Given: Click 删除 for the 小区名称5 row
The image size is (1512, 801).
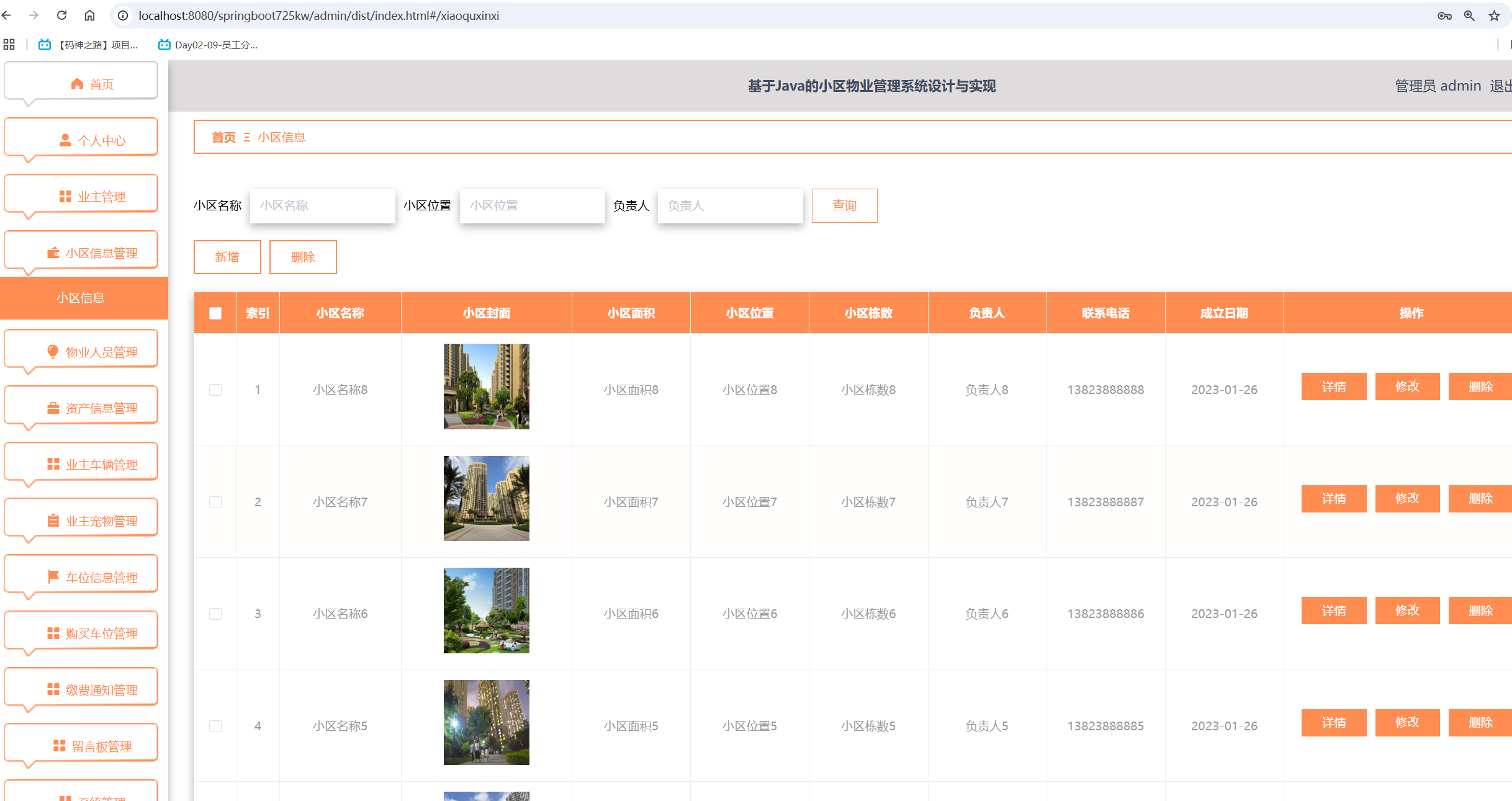Looking at the screenshot, I should [1480, 723].
